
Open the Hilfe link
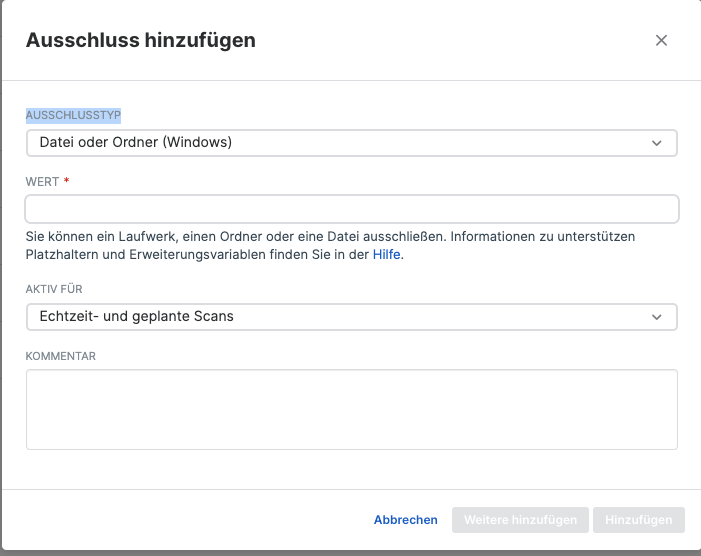[387, 255]
